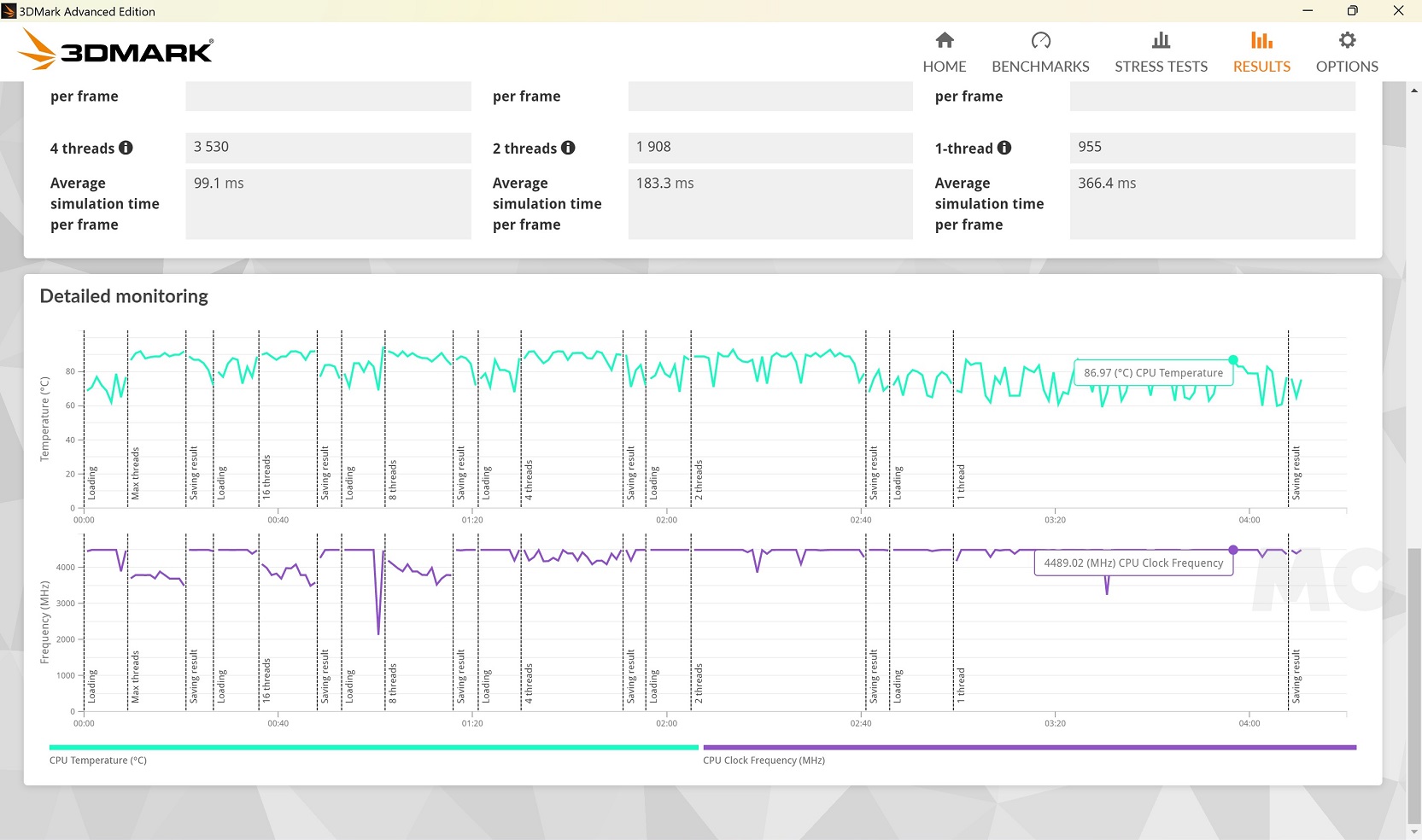Click the temperature data point marker
The height and width of the screenshot is (840, 1422).
[x=1233, y=359]
